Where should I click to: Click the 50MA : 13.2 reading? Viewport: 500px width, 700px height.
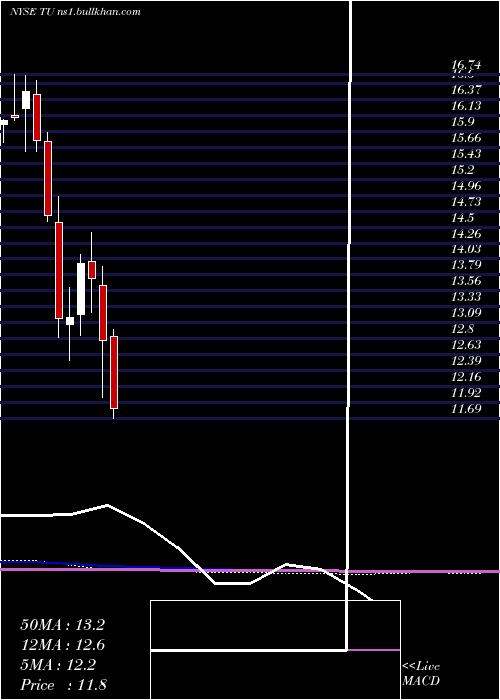[x=62, y=625]
